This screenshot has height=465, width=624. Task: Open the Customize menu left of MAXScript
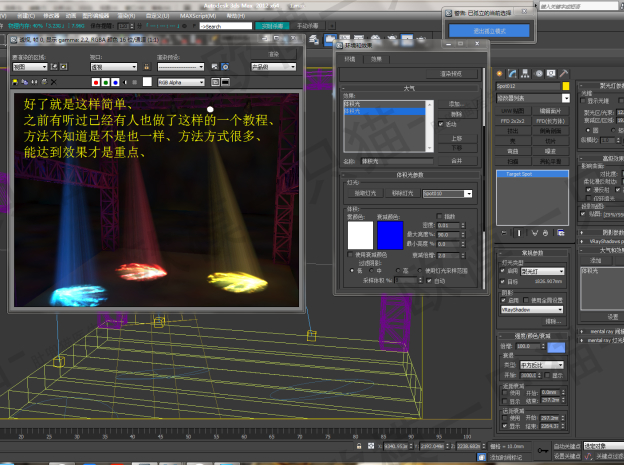(158, 16)
